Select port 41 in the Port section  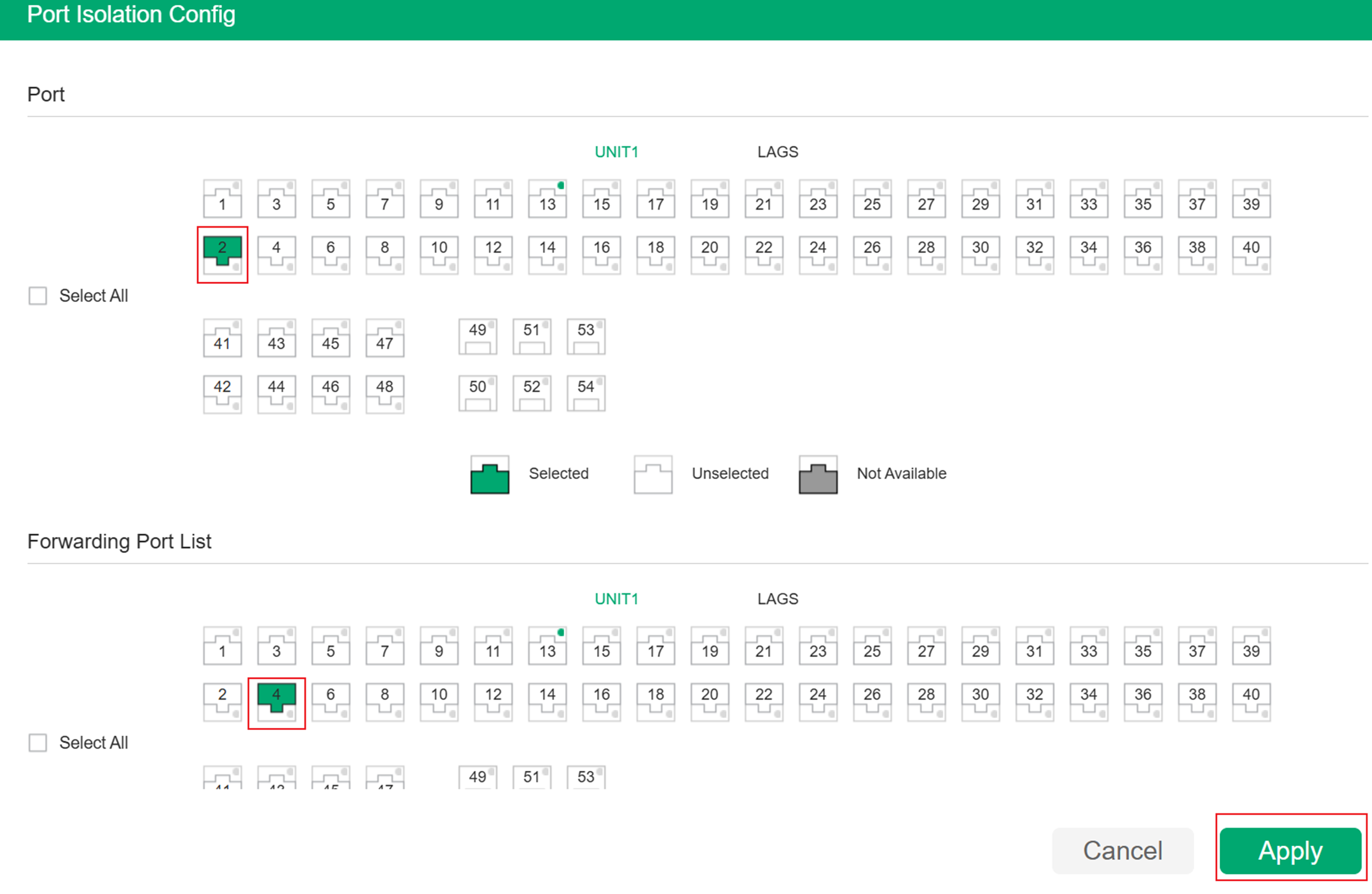tap(222, 336)
